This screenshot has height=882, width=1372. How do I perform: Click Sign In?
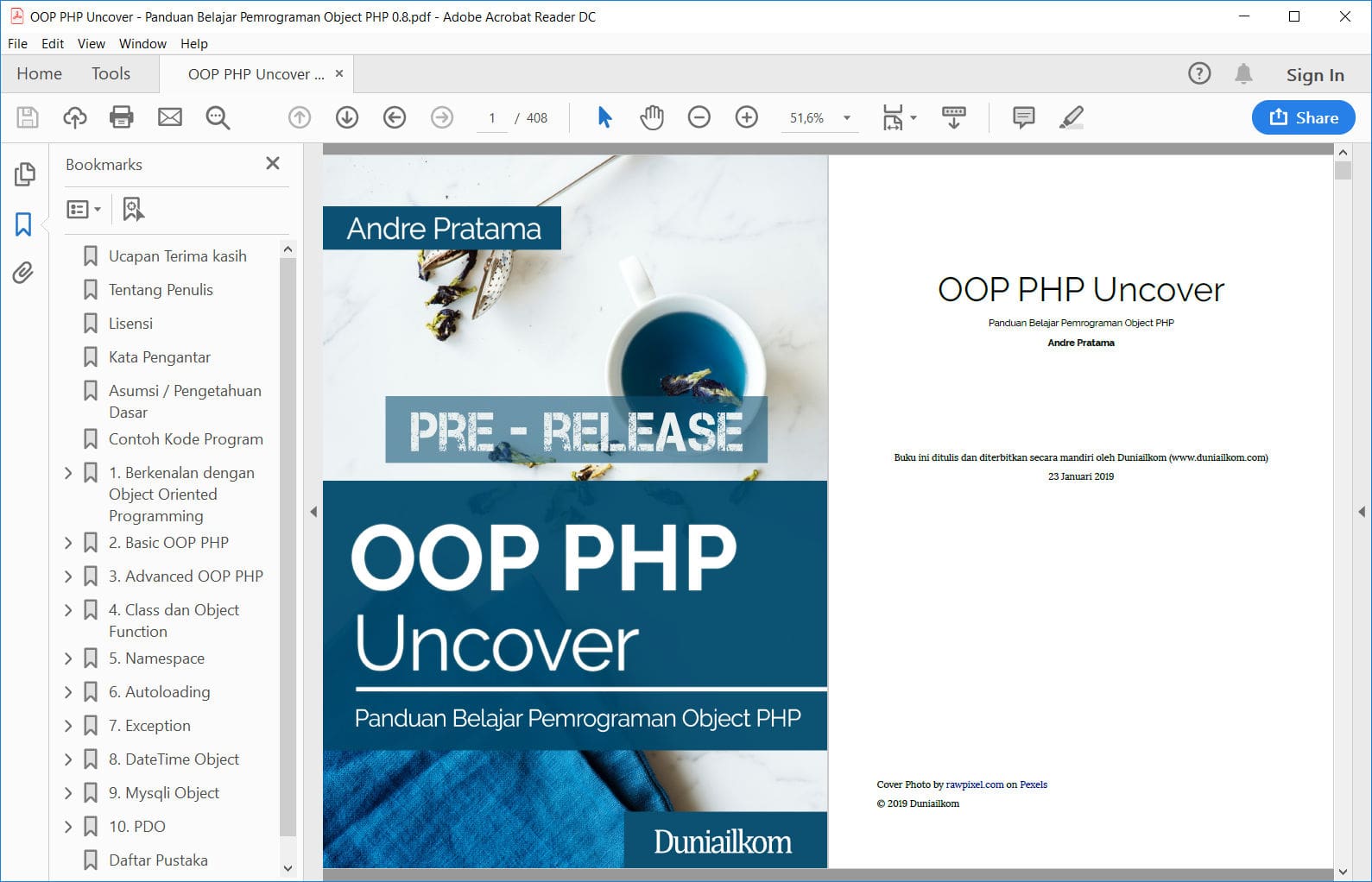[1315, 75]
